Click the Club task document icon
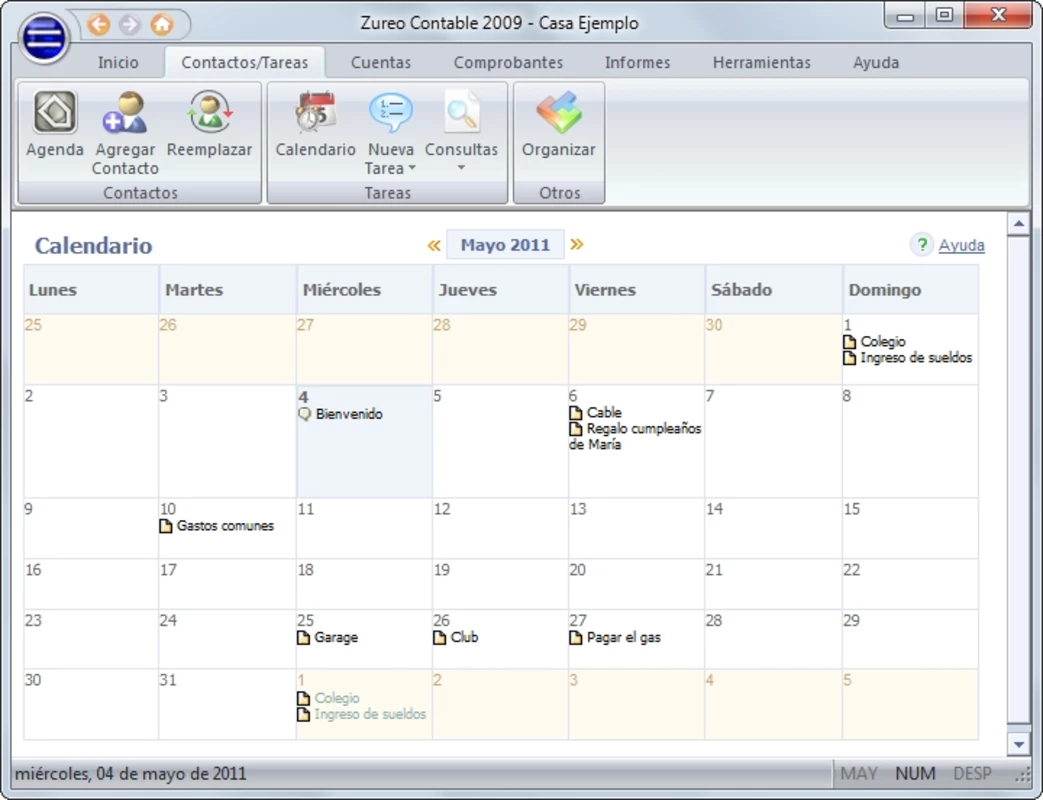The image size is (1043, 800). coord(440,638)
